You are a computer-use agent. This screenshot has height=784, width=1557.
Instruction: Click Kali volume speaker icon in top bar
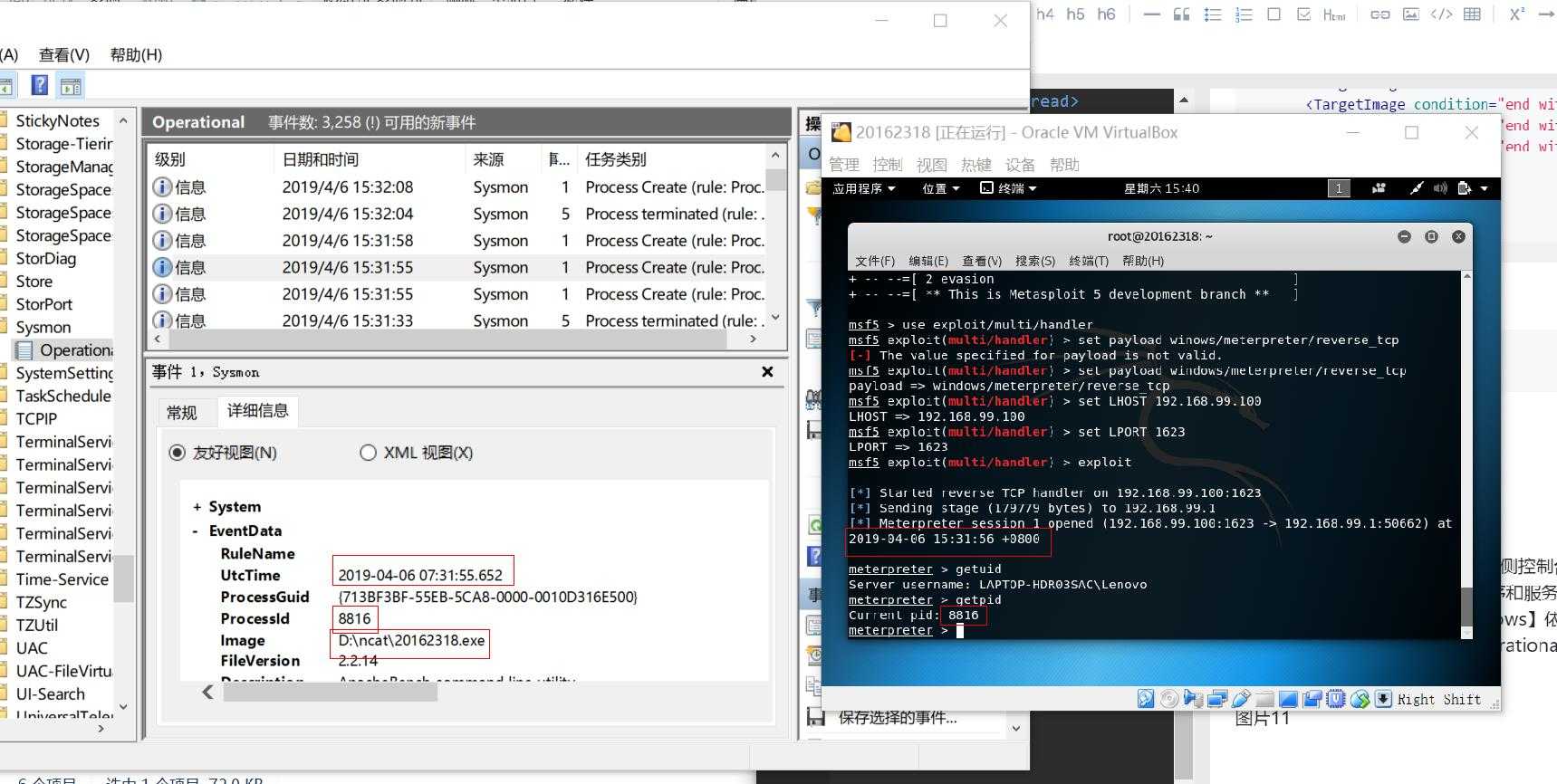click(1440, 188)
